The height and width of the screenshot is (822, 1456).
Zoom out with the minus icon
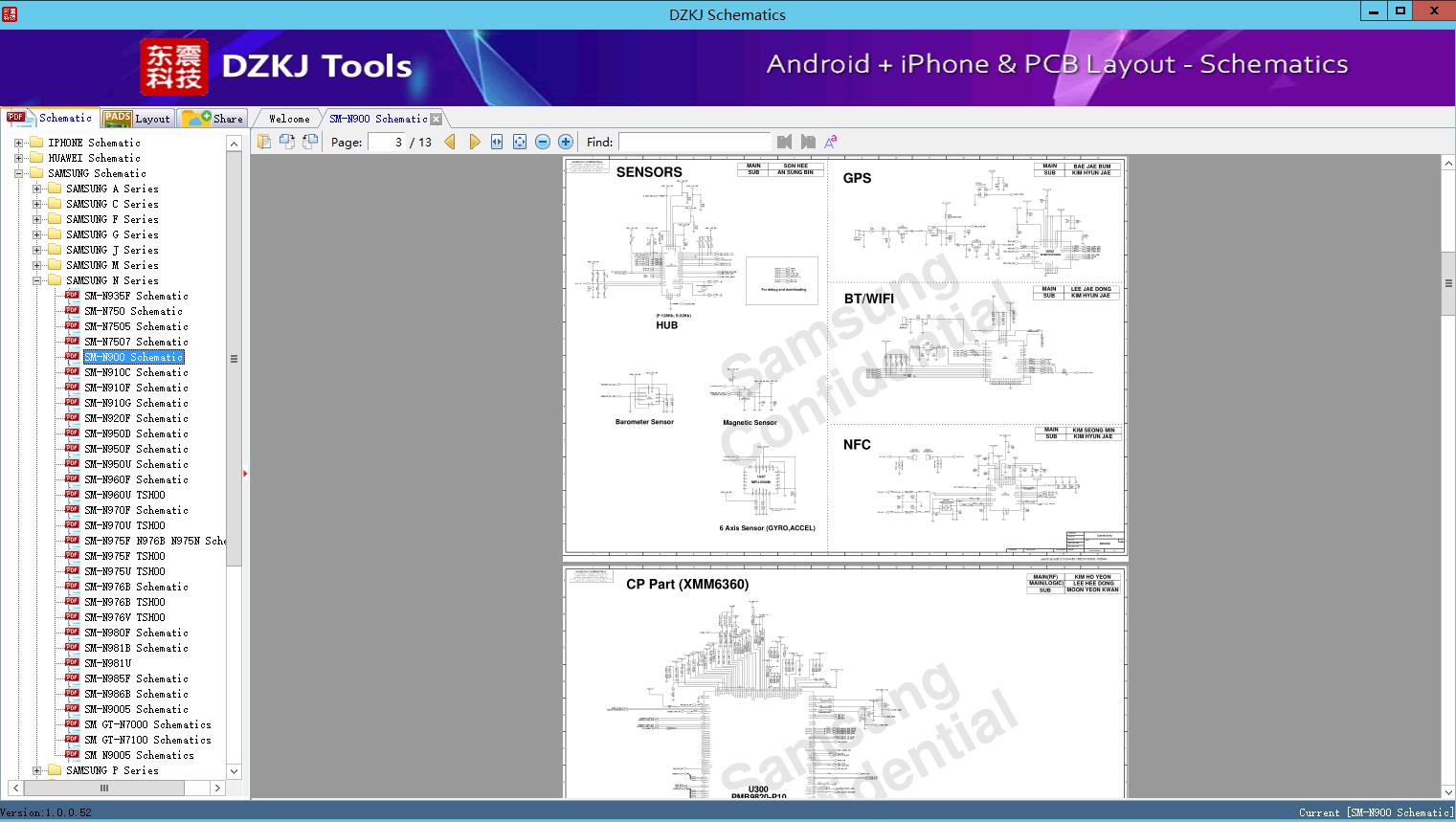click(x=543, y=142)
